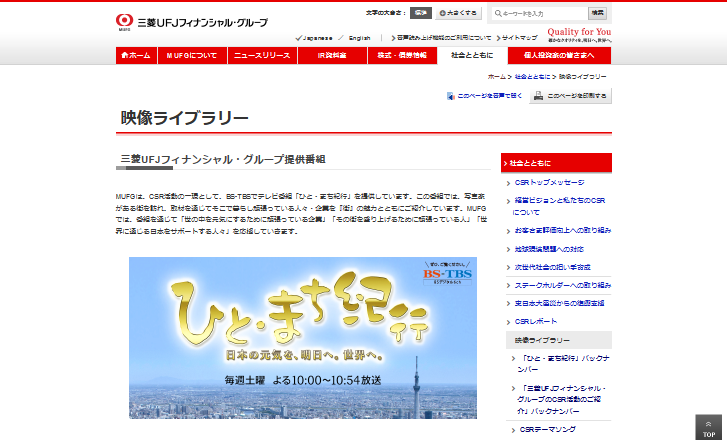The image size is (727, 440).
Task: Open 経営ビジョンと私たちのCSRについて in sidebar
Action: tap(559, 206)
